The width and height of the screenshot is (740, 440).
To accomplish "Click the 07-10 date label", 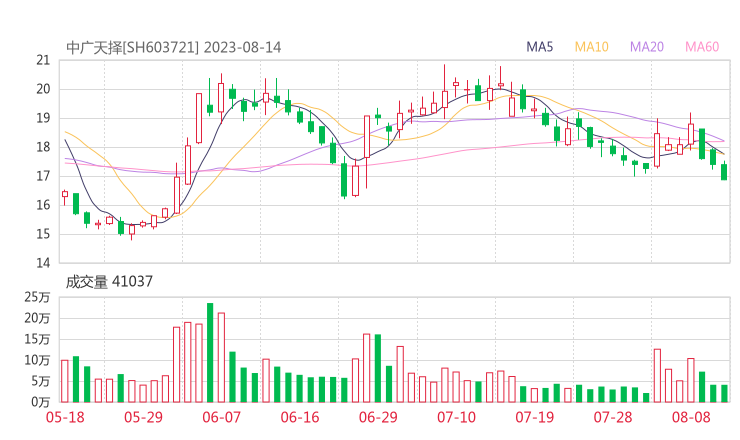I will tap(456, 417).
